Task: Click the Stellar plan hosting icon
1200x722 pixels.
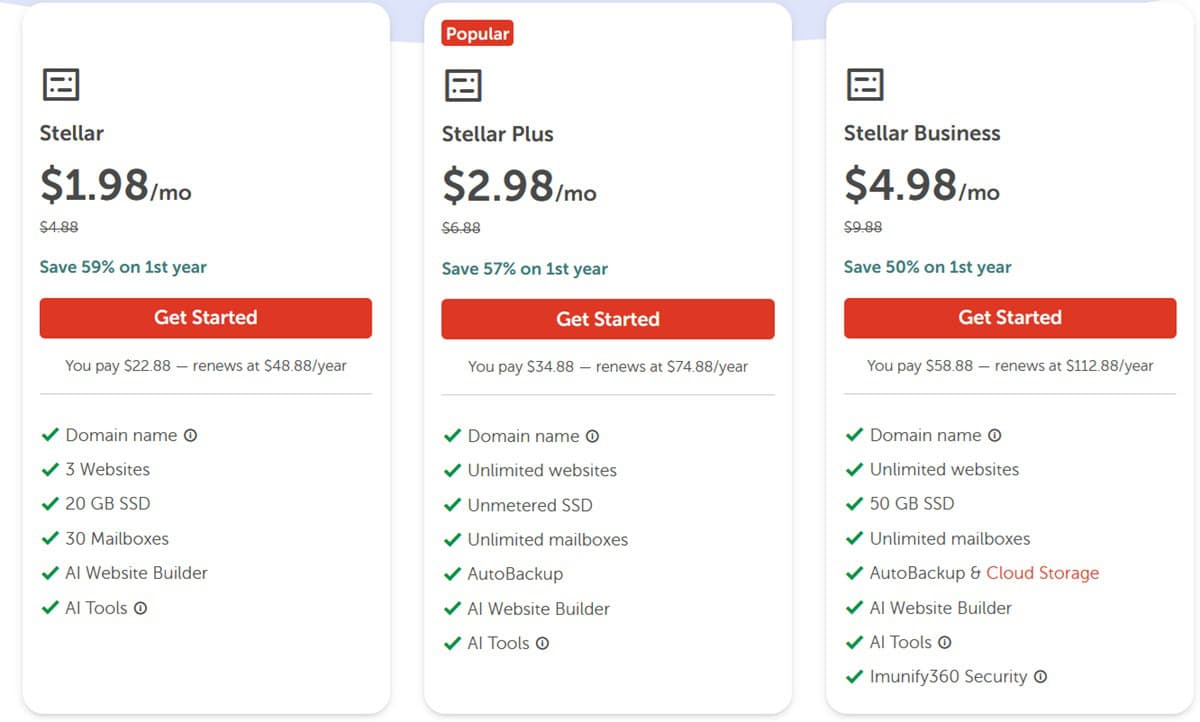Action: pyautogui.click(x=60, y=84)
